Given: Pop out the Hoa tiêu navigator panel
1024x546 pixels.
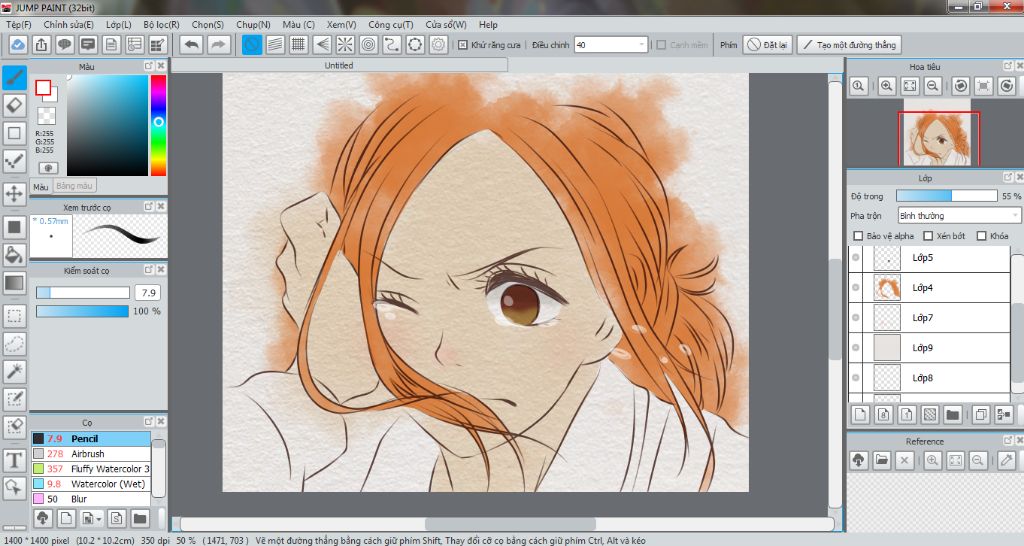Looking at the screenshot, I should tap(1008, 66).
